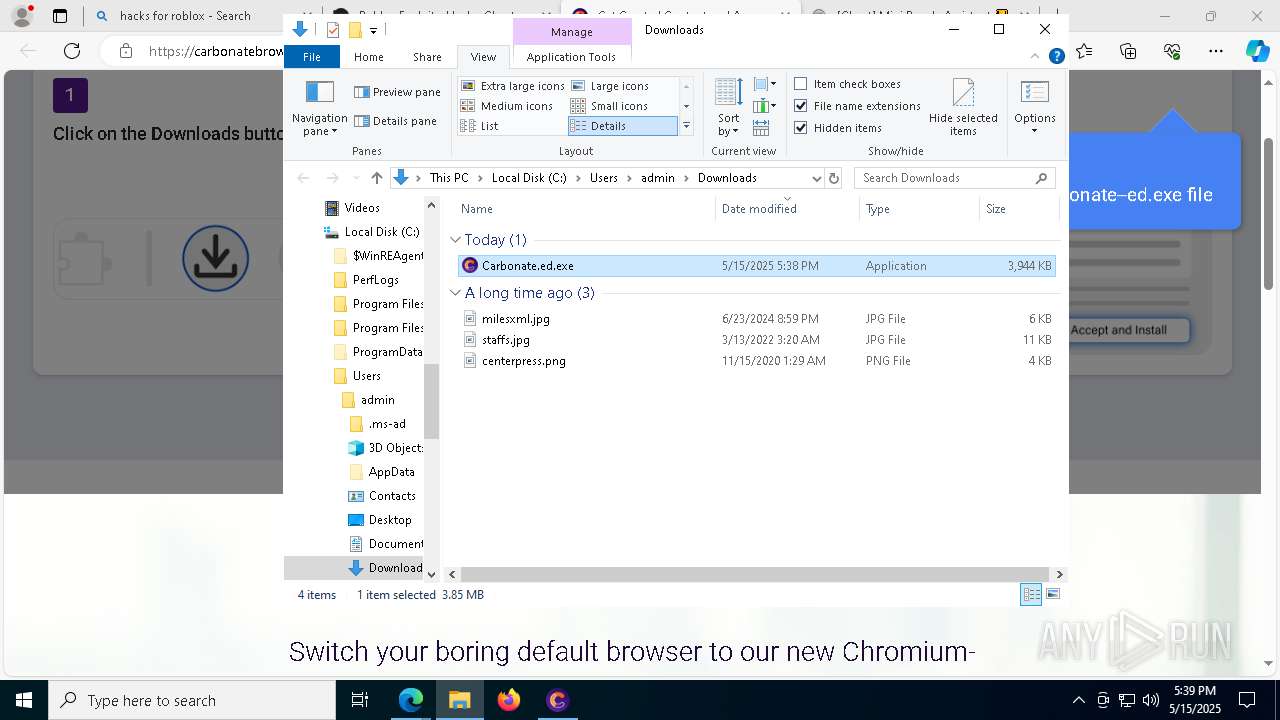Toggle the Preview pane
The width and height of the screenshot is (1280, 720).
pyautogui.click(x=397, y=92)
